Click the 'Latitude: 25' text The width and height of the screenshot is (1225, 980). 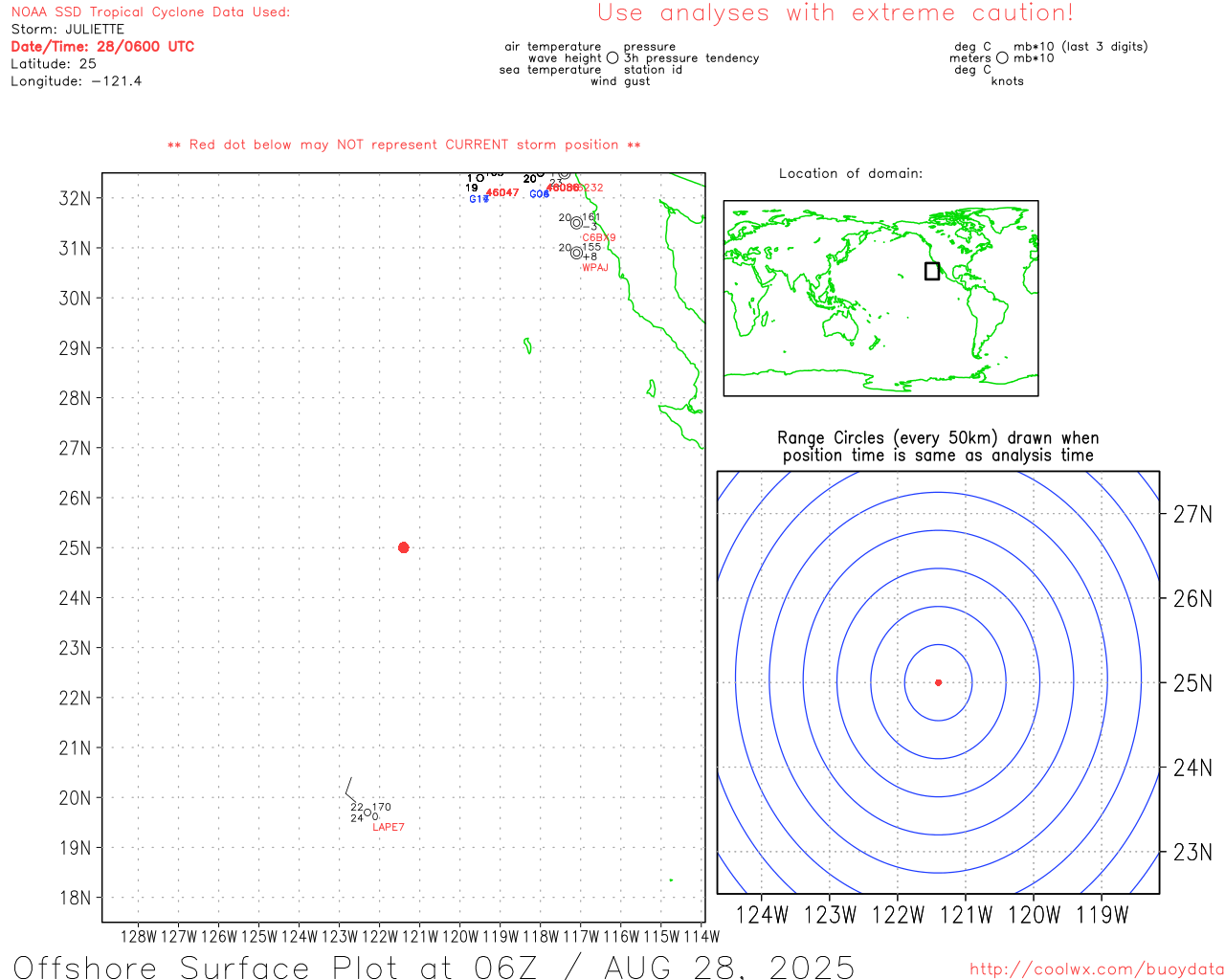pyautogui.click(x=54, y=64)
